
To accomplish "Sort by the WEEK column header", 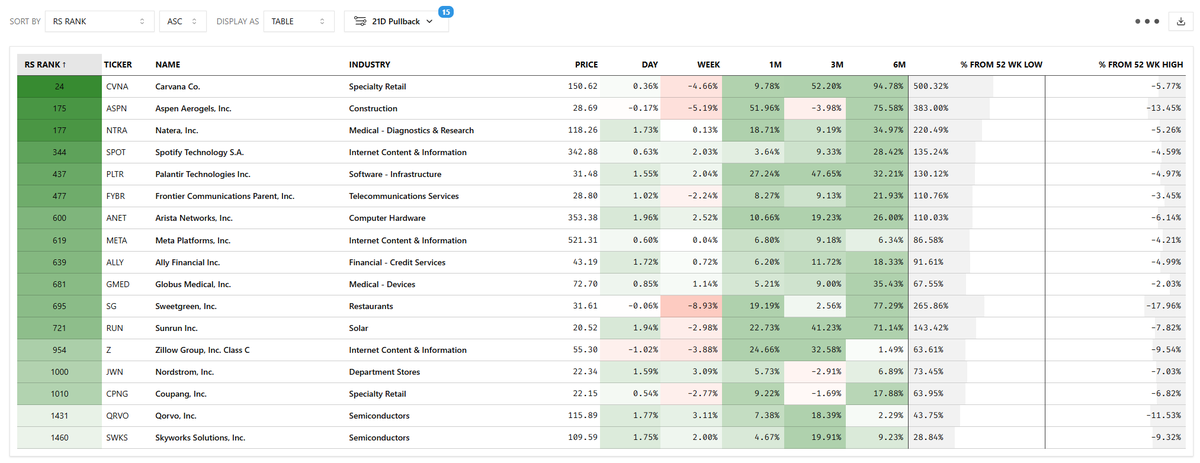I will coord(706,64).
